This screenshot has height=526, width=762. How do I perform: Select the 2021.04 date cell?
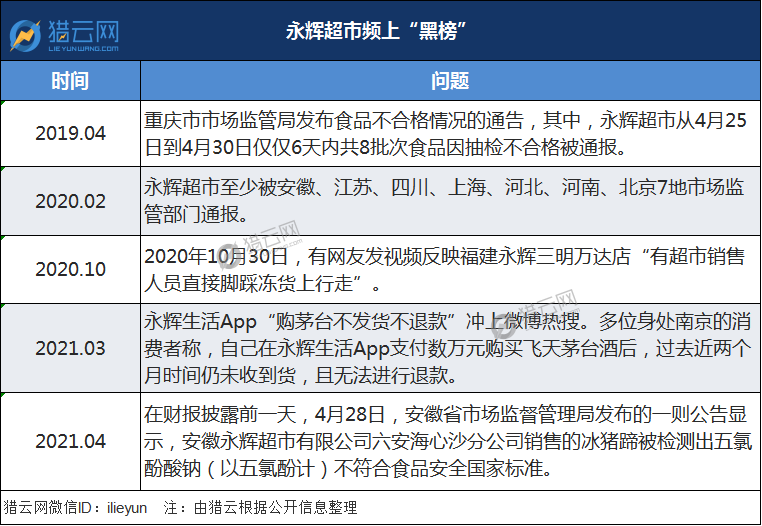(70, 441)
